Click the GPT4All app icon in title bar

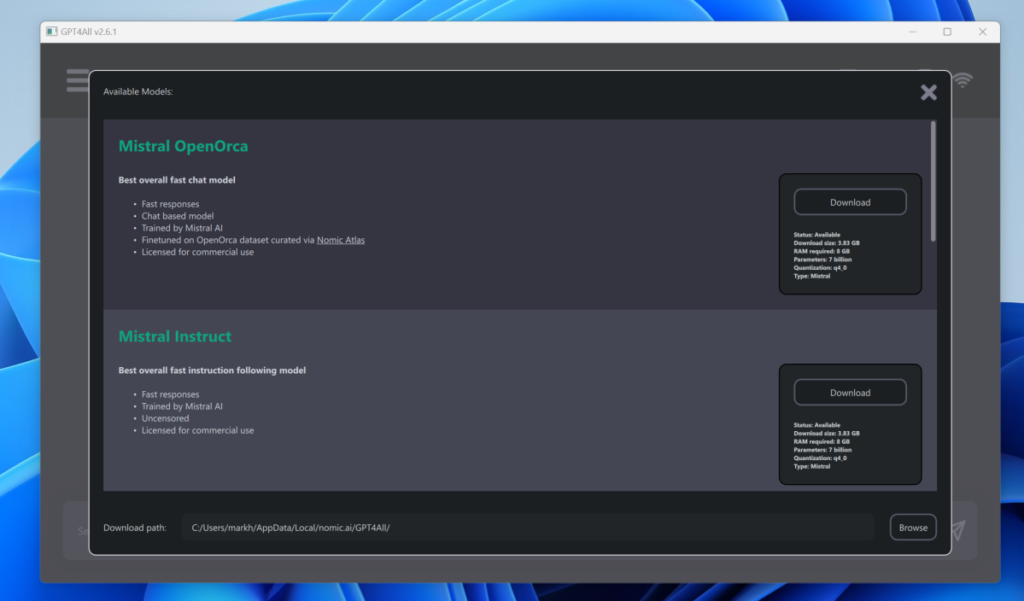pyautogui.click(x=51, y=32)
